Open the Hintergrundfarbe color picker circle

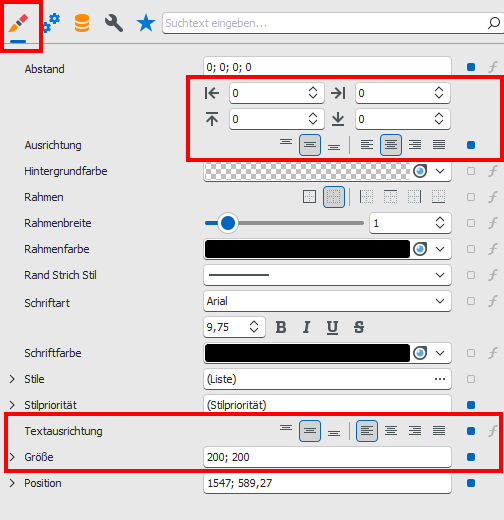[420, 171]
